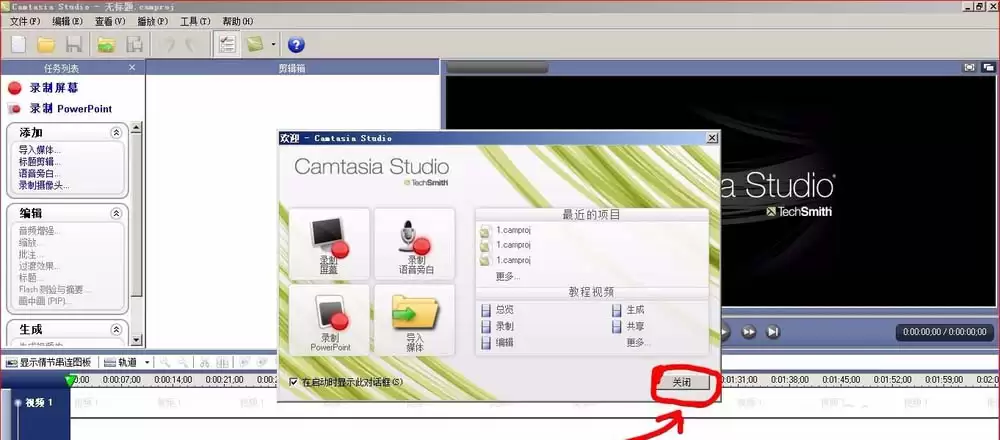1000x440 pixels.
Task: Click the scissors cut icon on the timeline toolbar
Action: [205, 362]
